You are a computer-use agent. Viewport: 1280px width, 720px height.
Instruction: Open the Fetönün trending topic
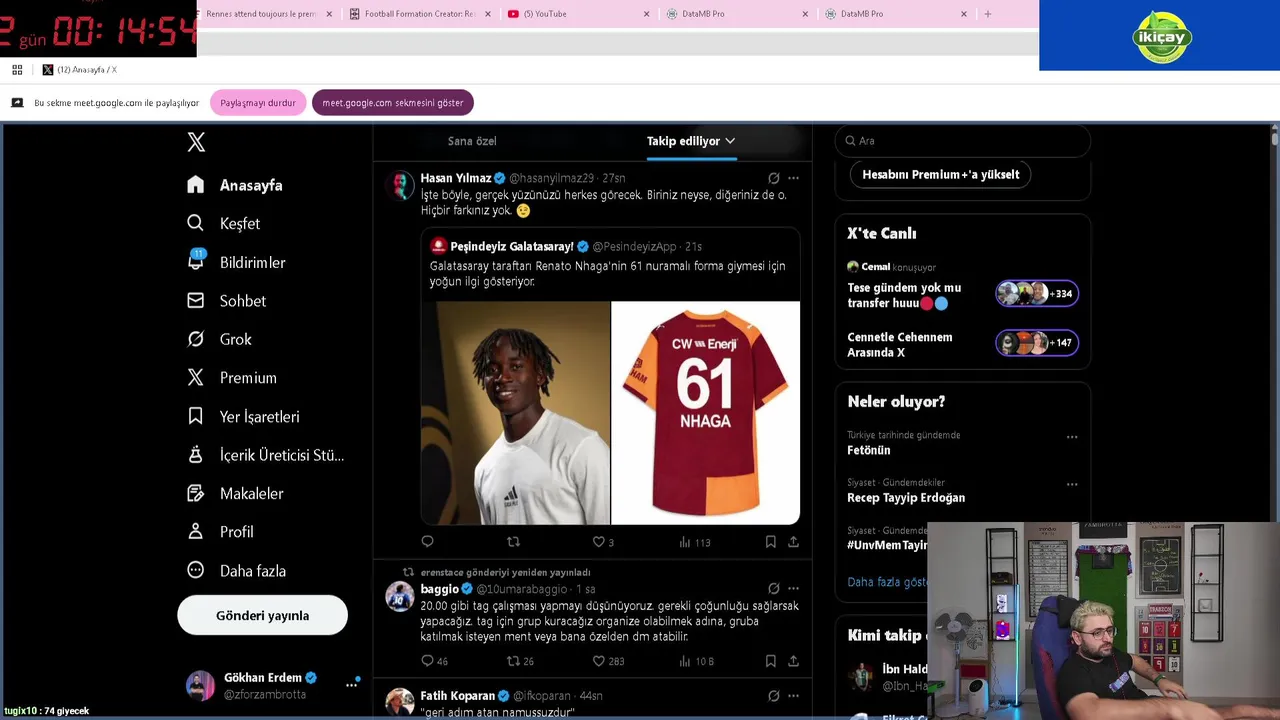point(869,450)
